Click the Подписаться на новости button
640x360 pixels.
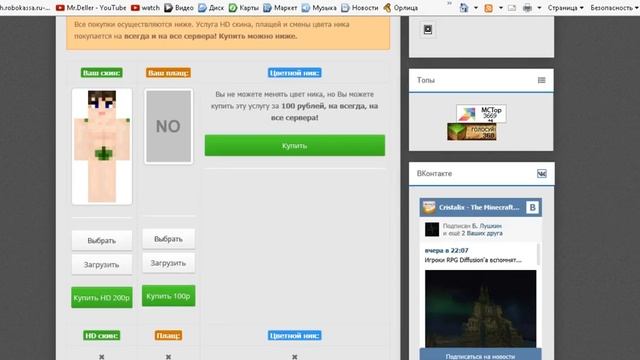(x=480, y=355)
